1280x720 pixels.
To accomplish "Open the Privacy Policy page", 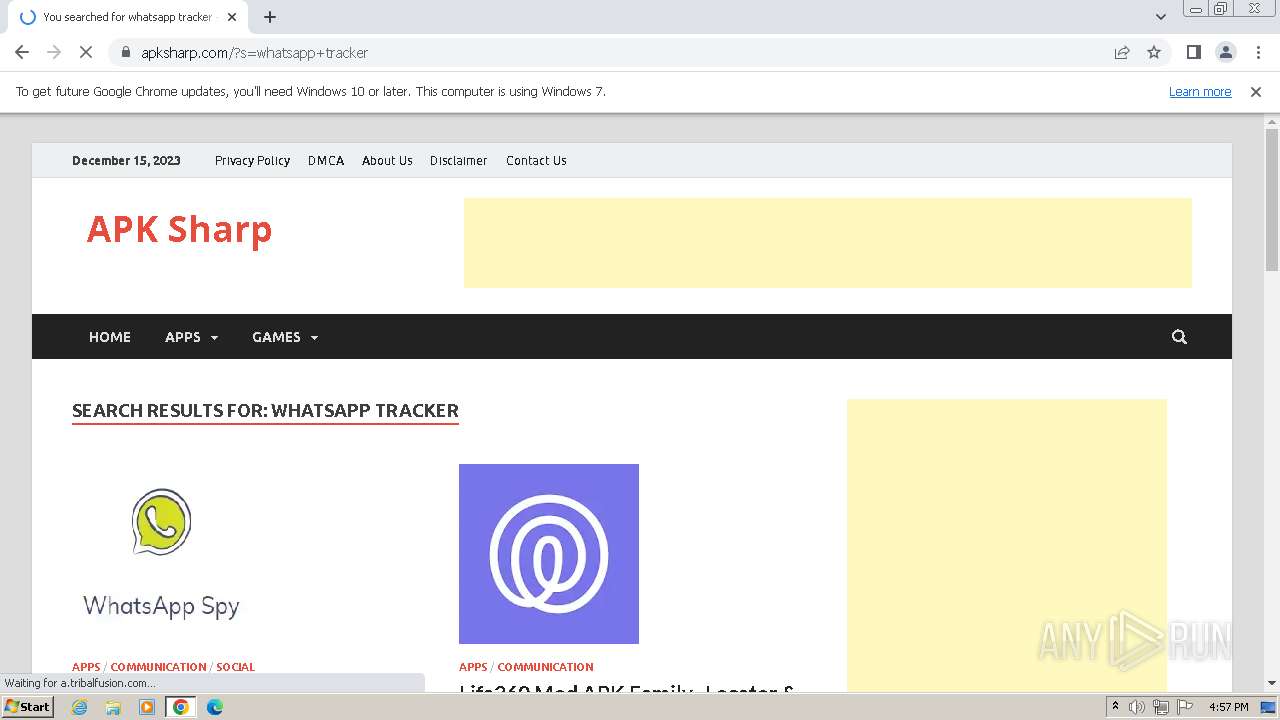I will coord(252,160).
